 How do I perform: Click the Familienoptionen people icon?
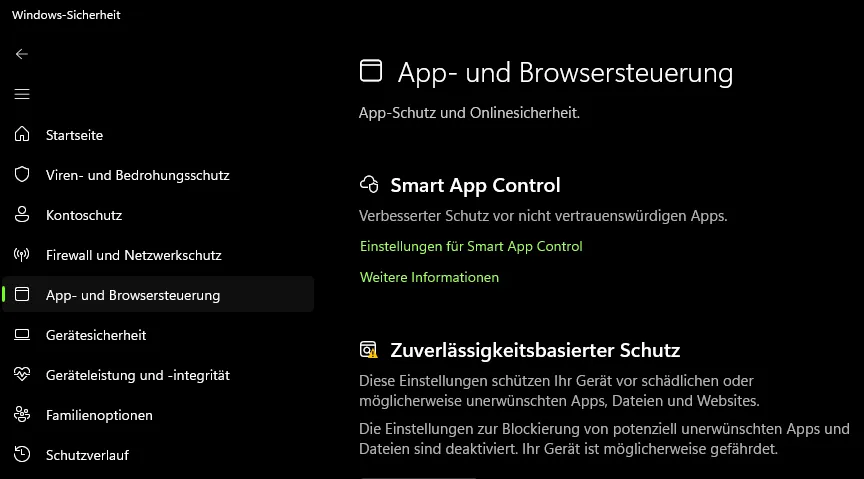coord(22,415)
